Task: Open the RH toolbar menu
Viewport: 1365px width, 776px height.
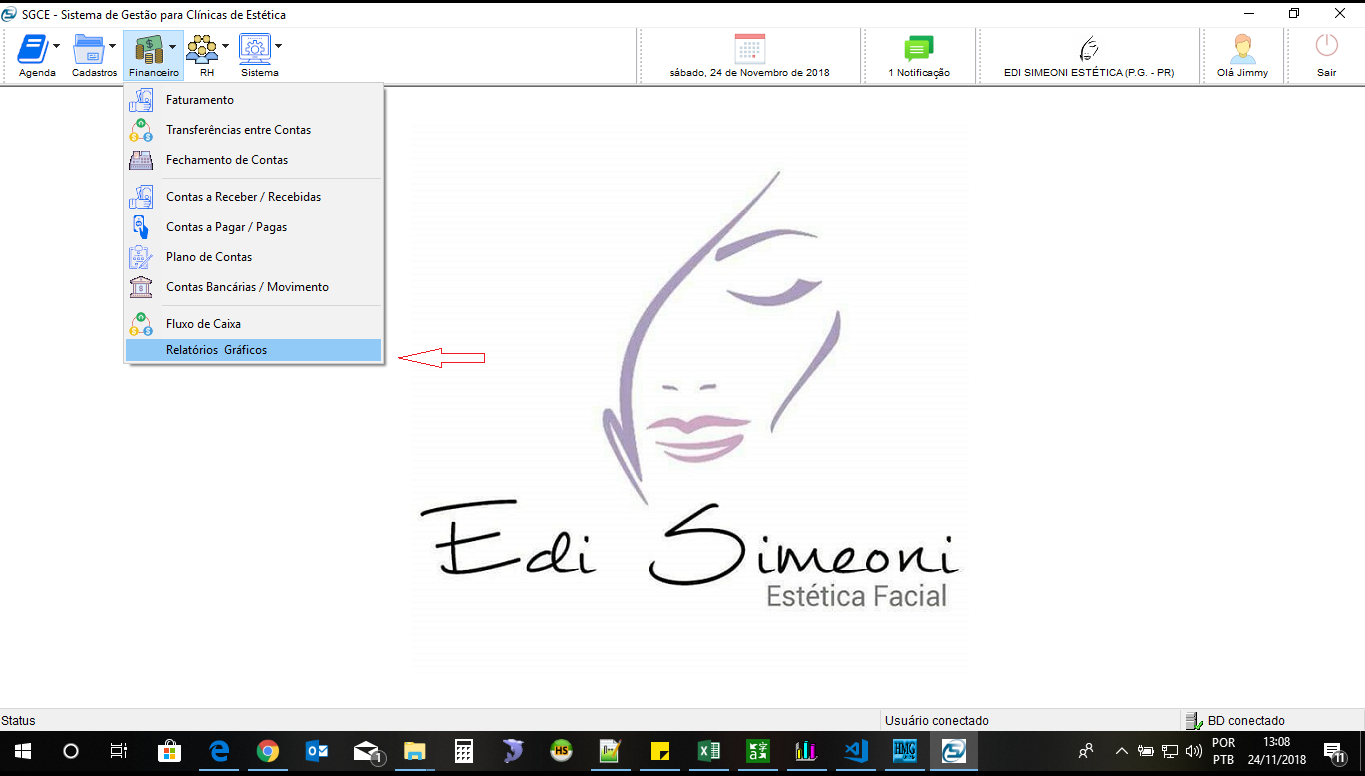Action: pos(207,55)
